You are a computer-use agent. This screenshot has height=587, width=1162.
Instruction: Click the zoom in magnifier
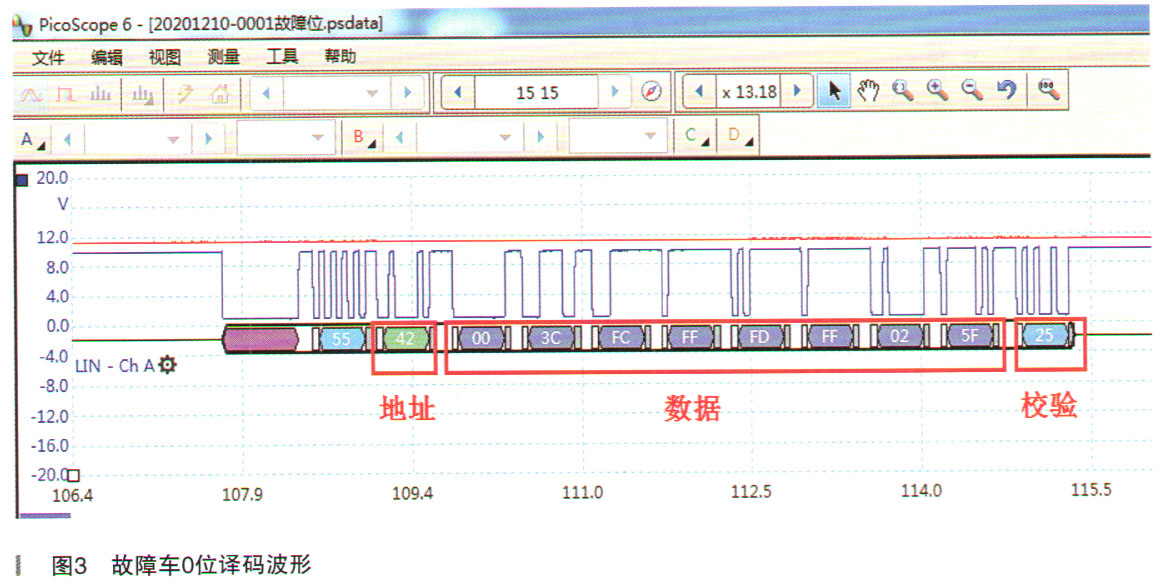[937, 90]
